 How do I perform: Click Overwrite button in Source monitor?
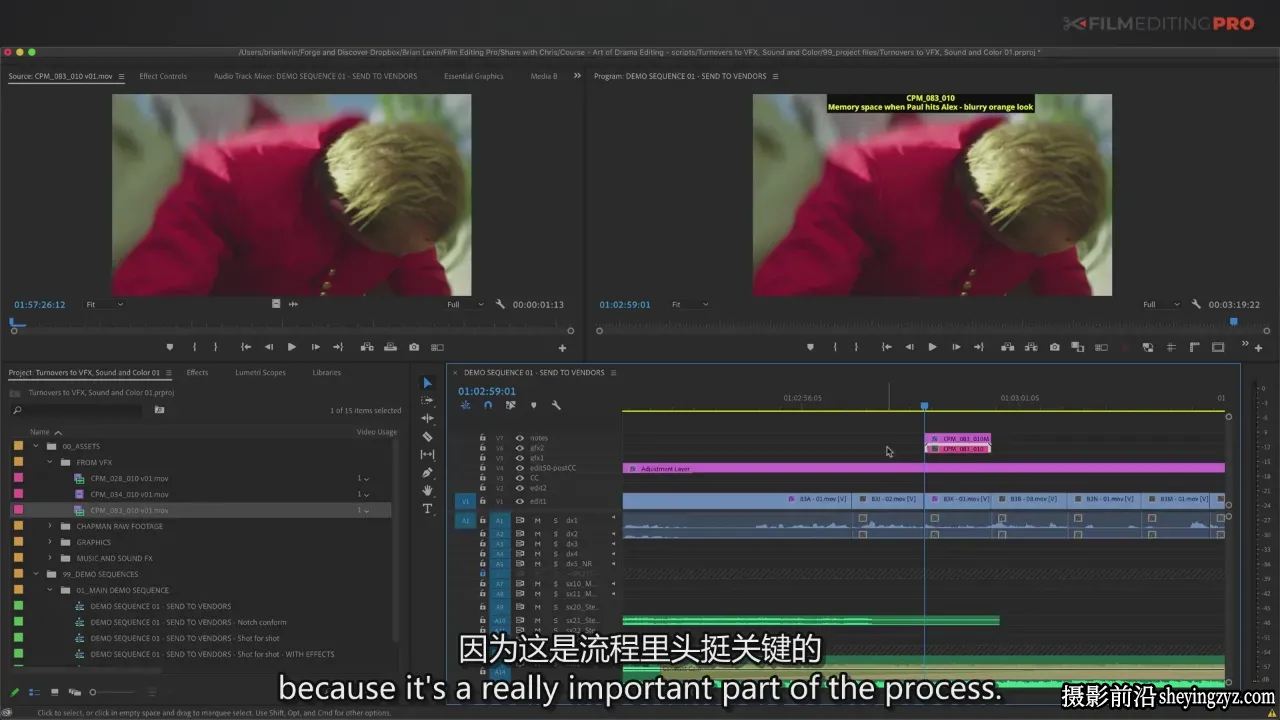tap(390, 347)
